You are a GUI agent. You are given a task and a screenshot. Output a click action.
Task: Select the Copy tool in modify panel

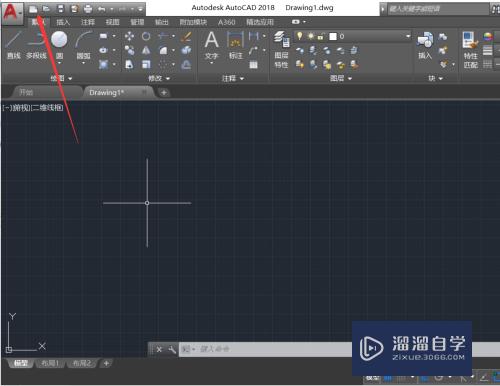(x=129, y=50)
